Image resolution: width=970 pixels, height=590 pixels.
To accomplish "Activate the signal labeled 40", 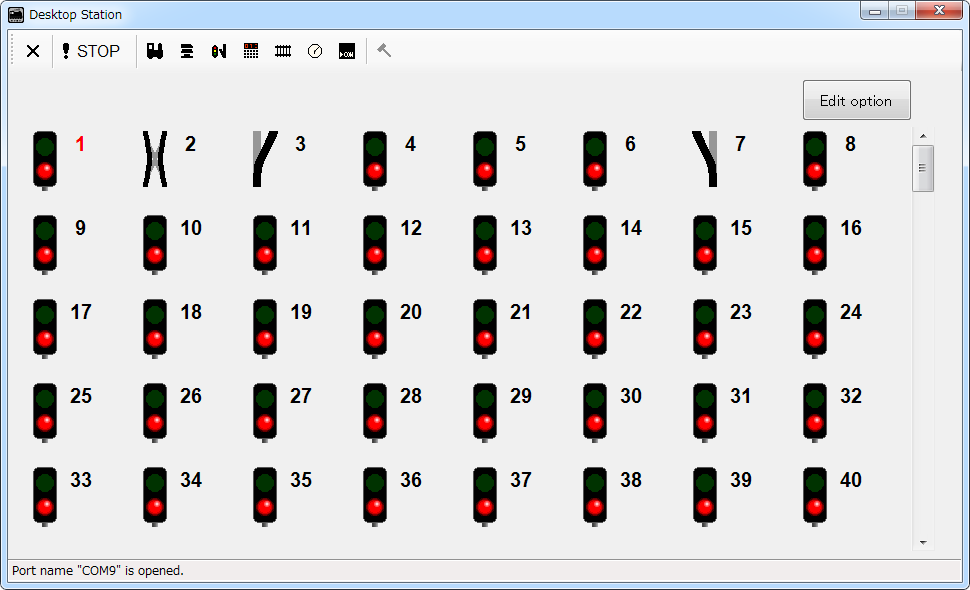I will pos(815,496).
